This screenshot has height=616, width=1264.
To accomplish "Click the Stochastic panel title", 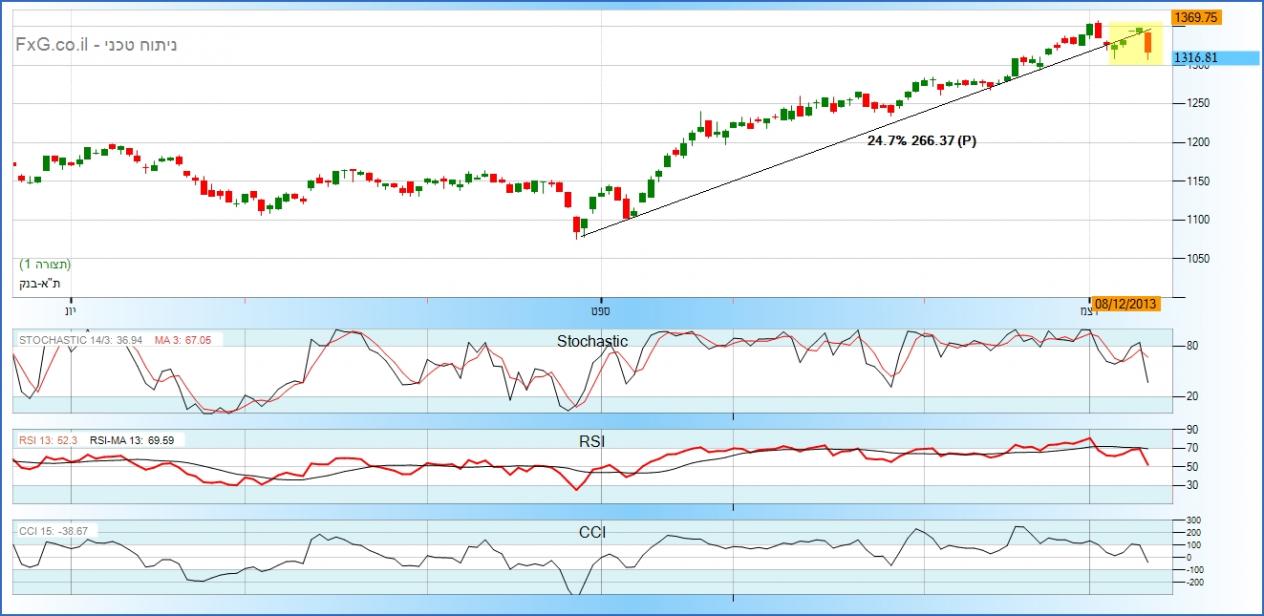I will (592, 341).
